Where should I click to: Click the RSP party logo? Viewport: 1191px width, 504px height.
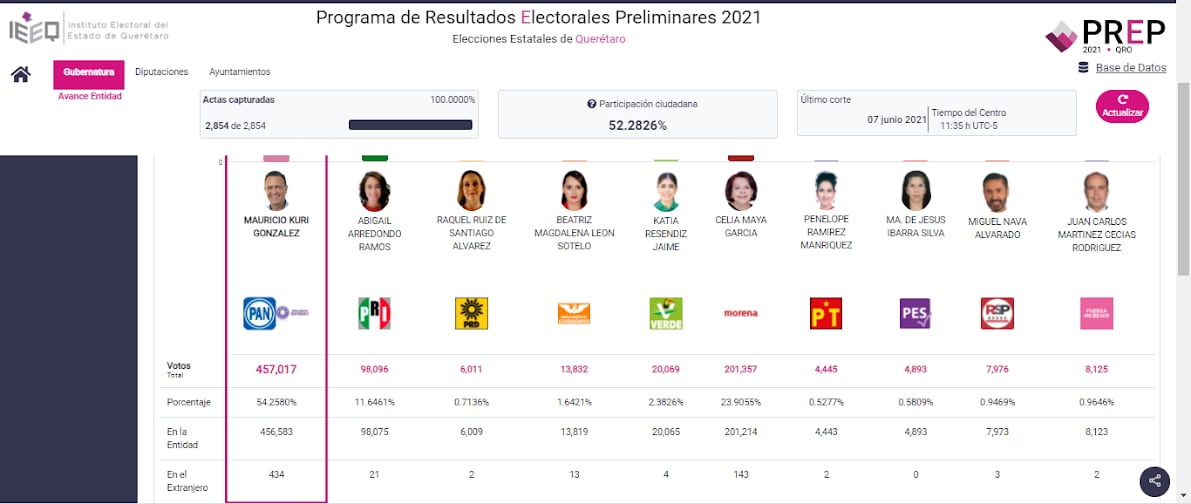click(x=997, y=313)
